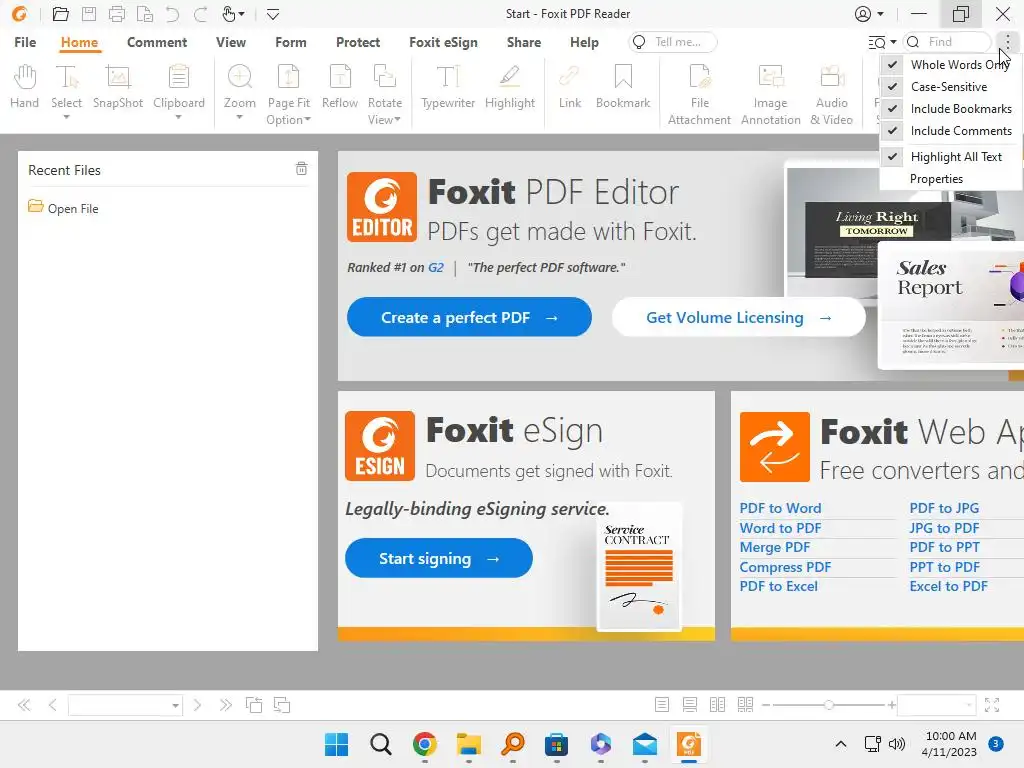Choose the SnapShot tool
The height and width of the screenshot is (768, 1024).
point(118,87)
